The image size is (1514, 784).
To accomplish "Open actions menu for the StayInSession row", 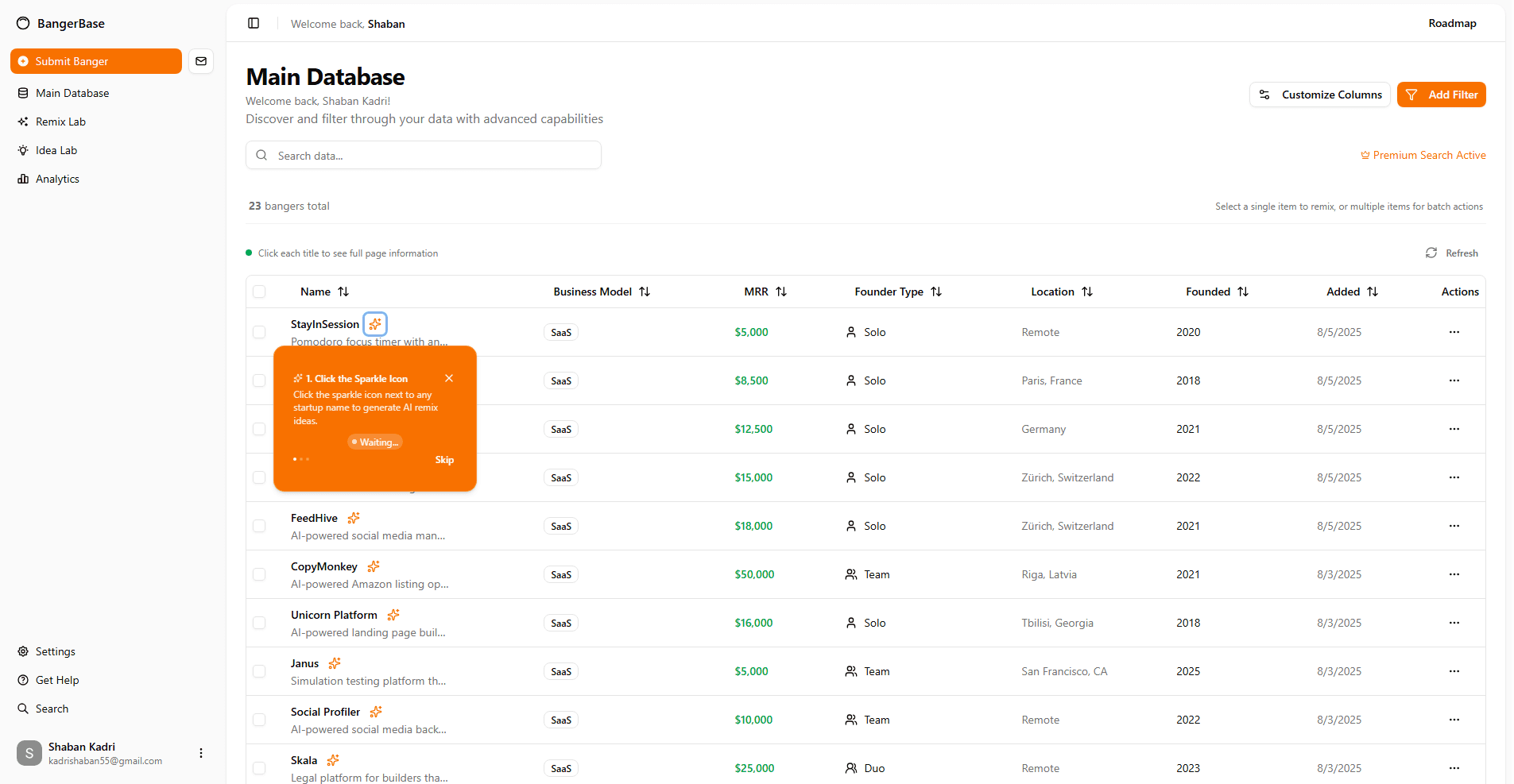I will coord(1454,332).
